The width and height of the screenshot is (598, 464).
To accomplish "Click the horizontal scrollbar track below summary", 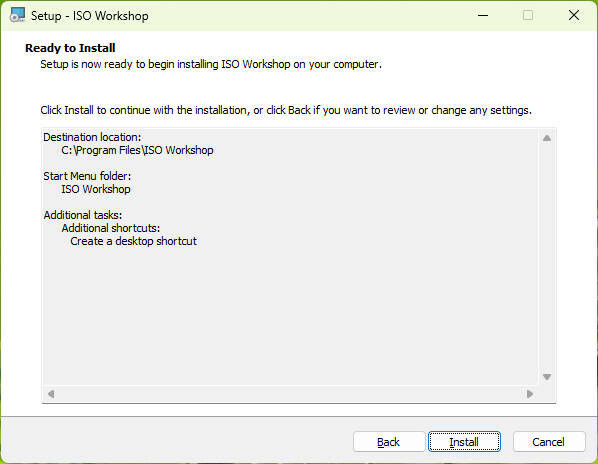I will [x=290, y=394].
